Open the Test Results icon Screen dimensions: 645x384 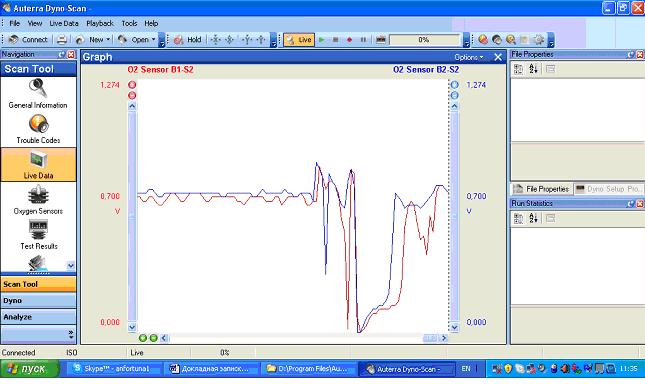click(x=39, y=235)
